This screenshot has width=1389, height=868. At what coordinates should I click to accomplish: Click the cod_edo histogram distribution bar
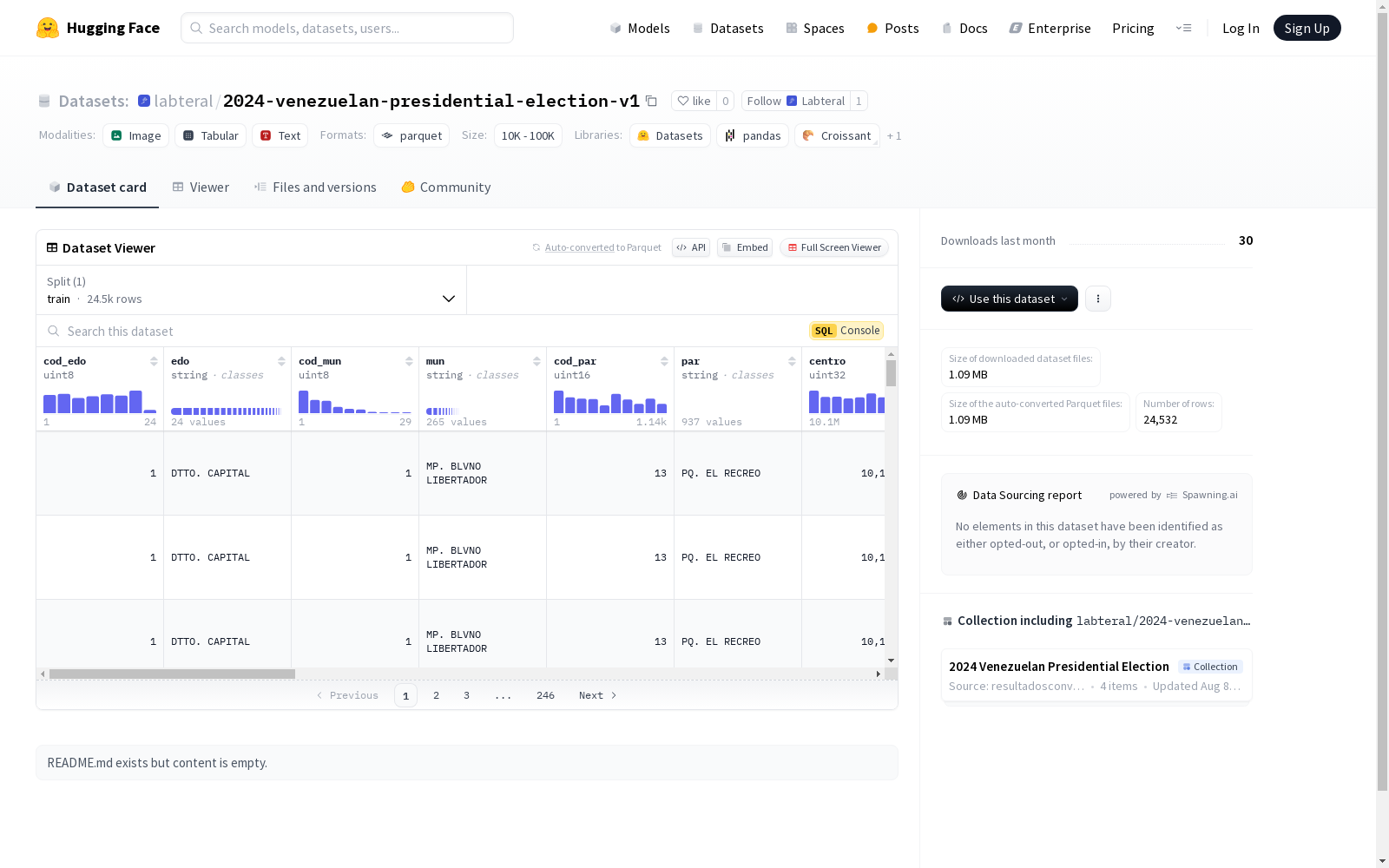100,402
